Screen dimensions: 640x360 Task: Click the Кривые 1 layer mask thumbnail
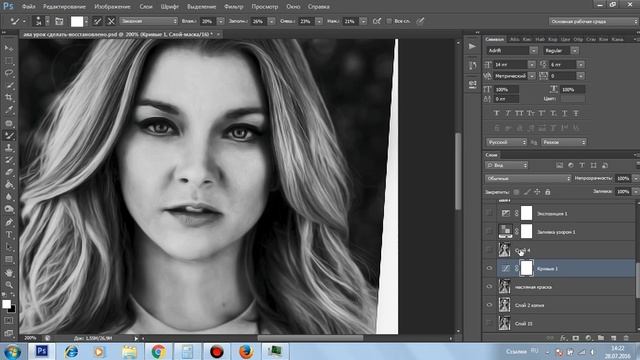[x=527, y=268]
